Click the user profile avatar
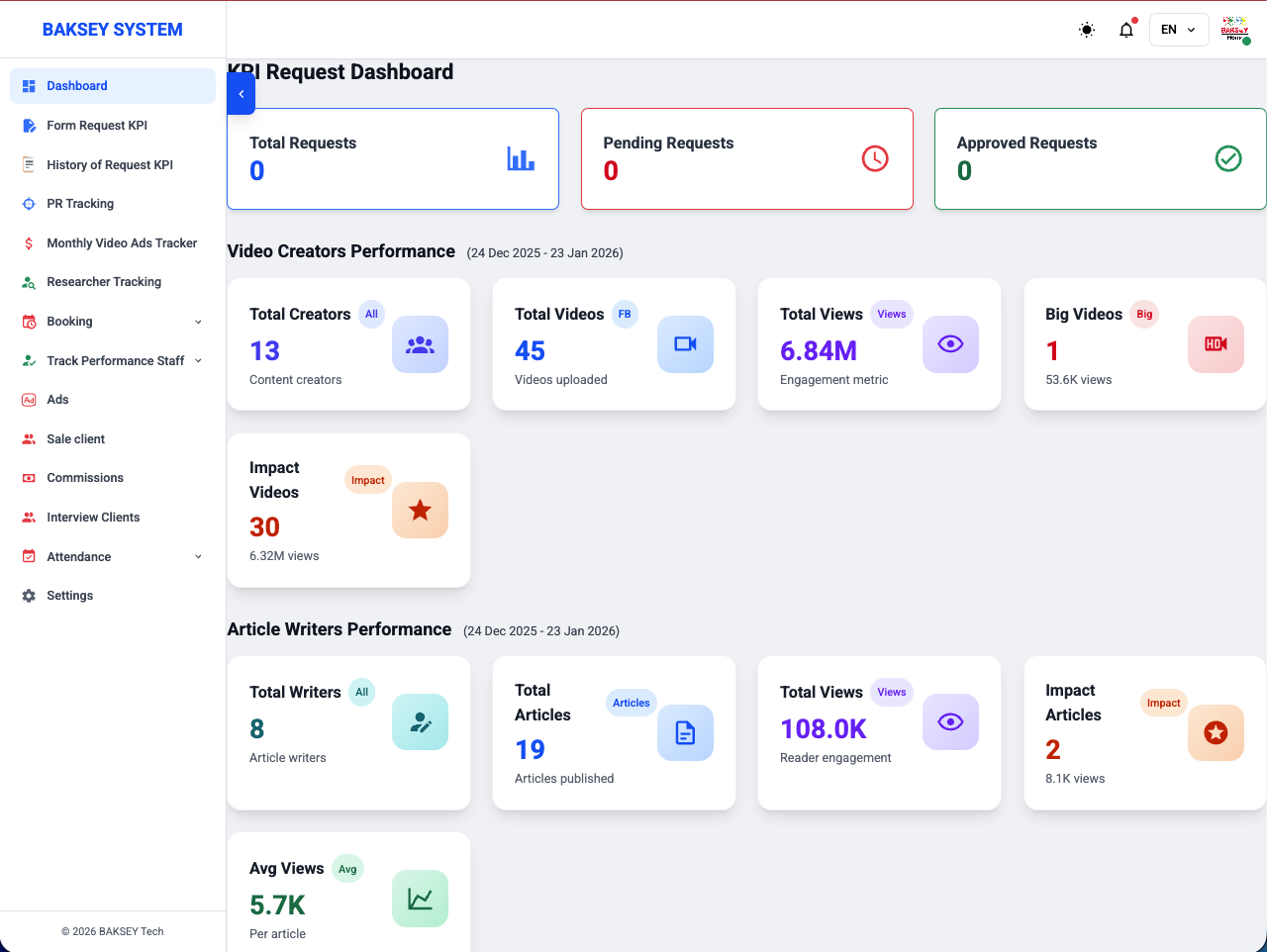The height and width of the screenshot is (952, 1267). tap(1235, 29)
